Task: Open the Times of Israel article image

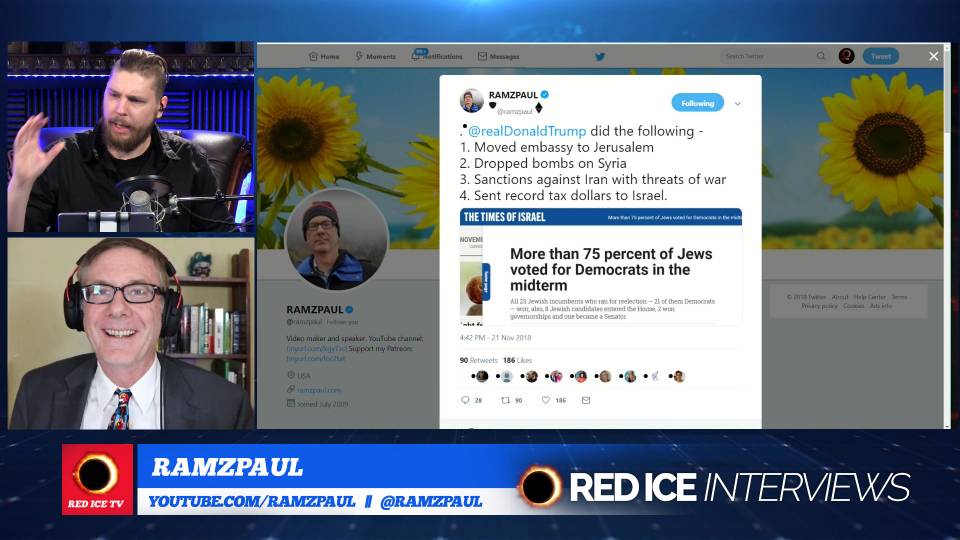Action: pyautogui.click(x=601, y=267)
